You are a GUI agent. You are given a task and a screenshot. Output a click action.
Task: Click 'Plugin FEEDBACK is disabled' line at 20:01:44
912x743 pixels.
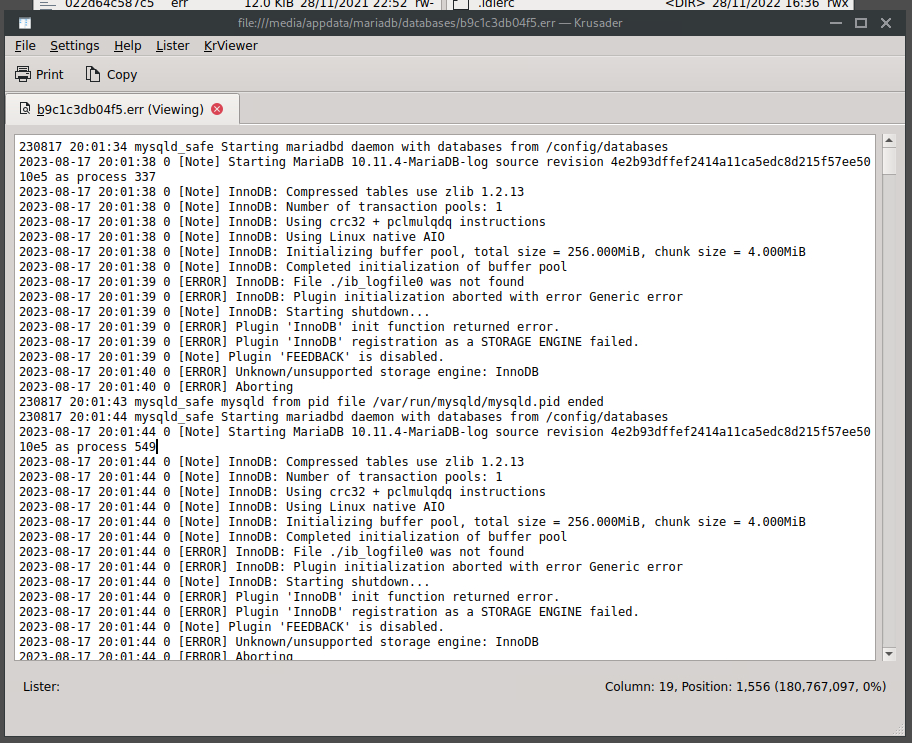[x=231, y=627]
